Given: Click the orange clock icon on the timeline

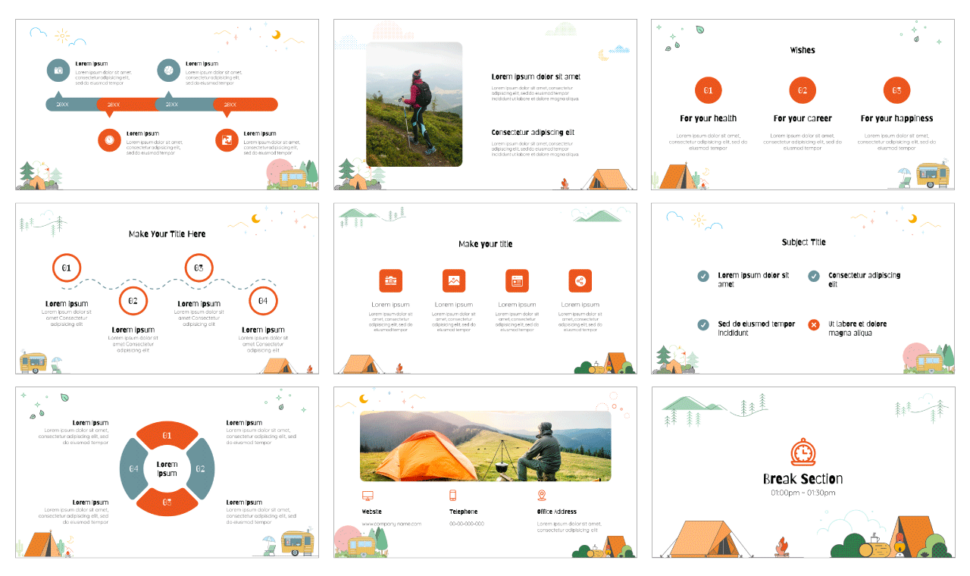Looking at the screenshot, I should (x=108, y=140).
